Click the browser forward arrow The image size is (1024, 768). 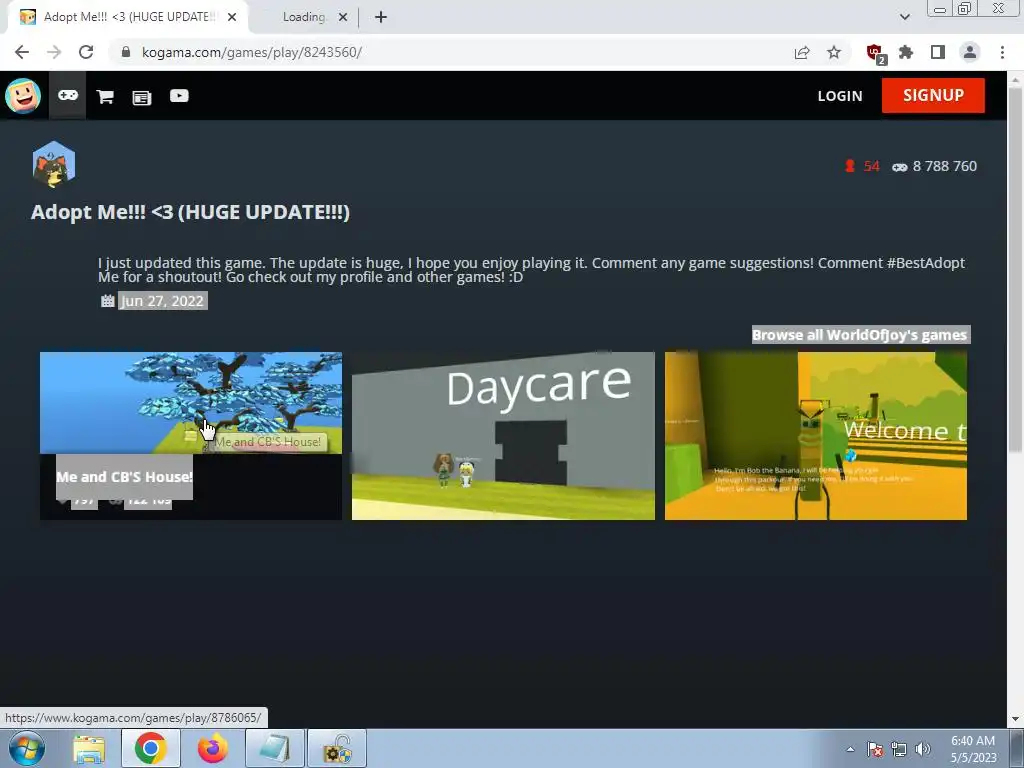54,52
